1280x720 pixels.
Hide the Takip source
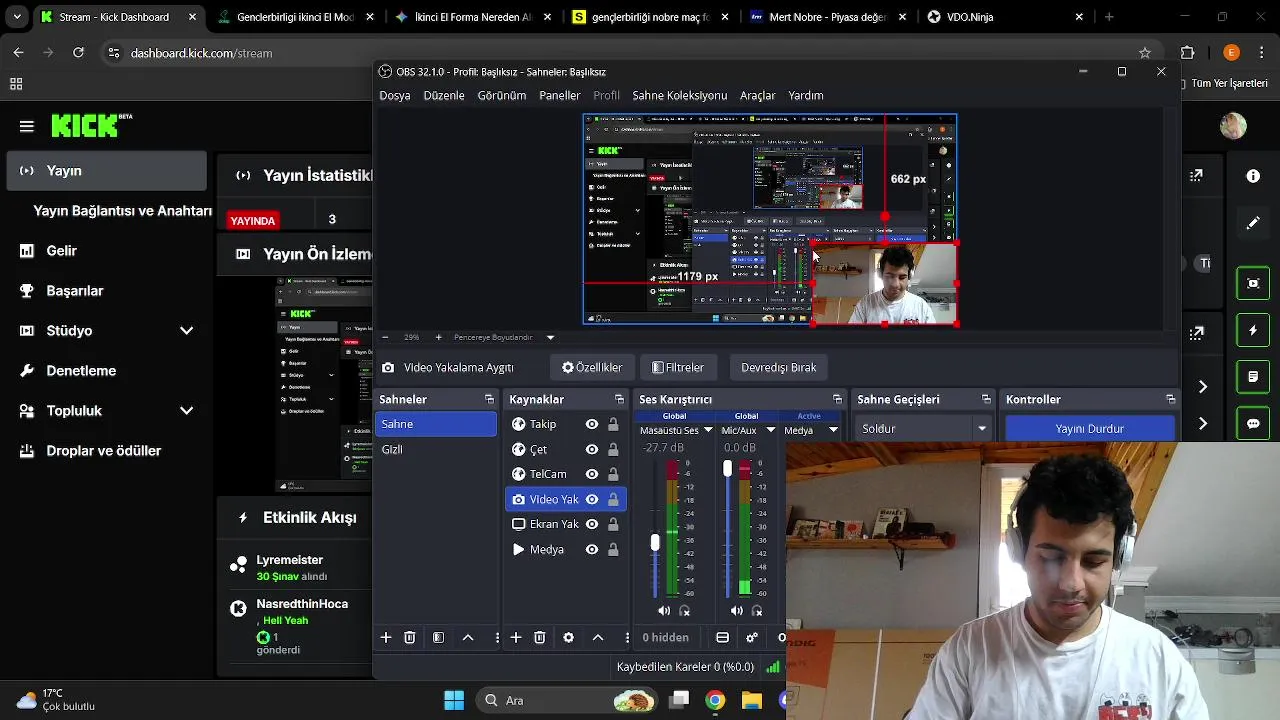pos(592,424)
